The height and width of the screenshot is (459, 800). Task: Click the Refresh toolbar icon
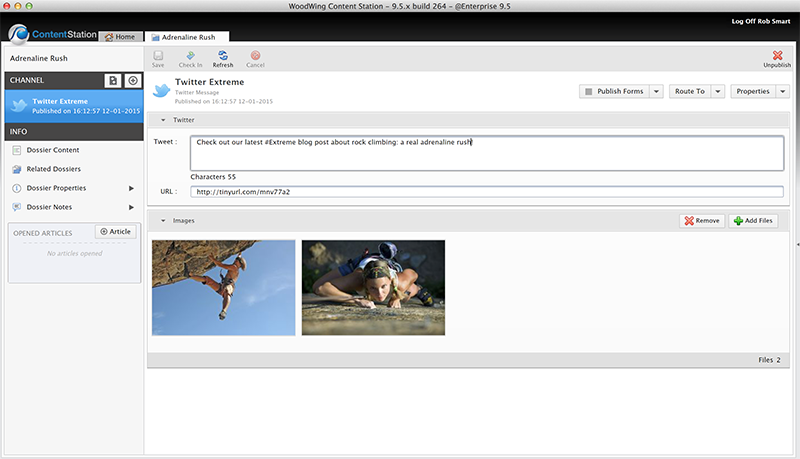pyautogui.click(x=222, y=58)
